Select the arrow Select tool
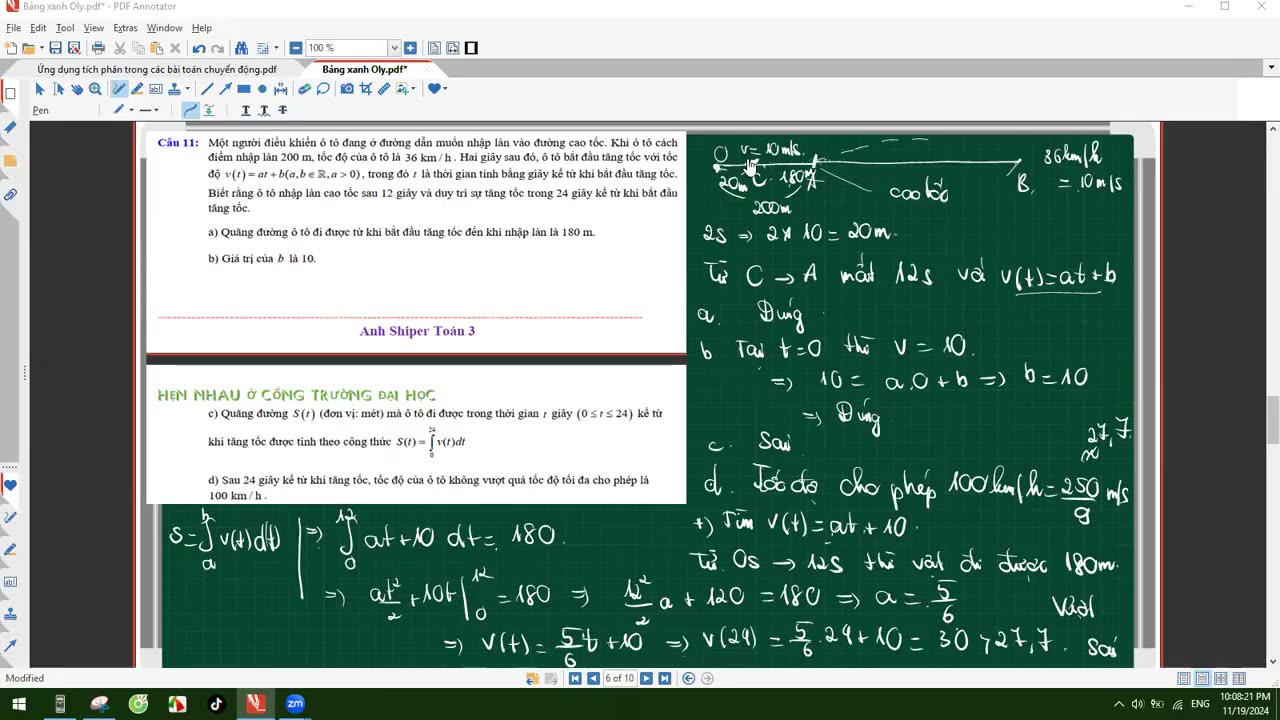Screen dimensions: 1280x720 [x=40, y=89]
